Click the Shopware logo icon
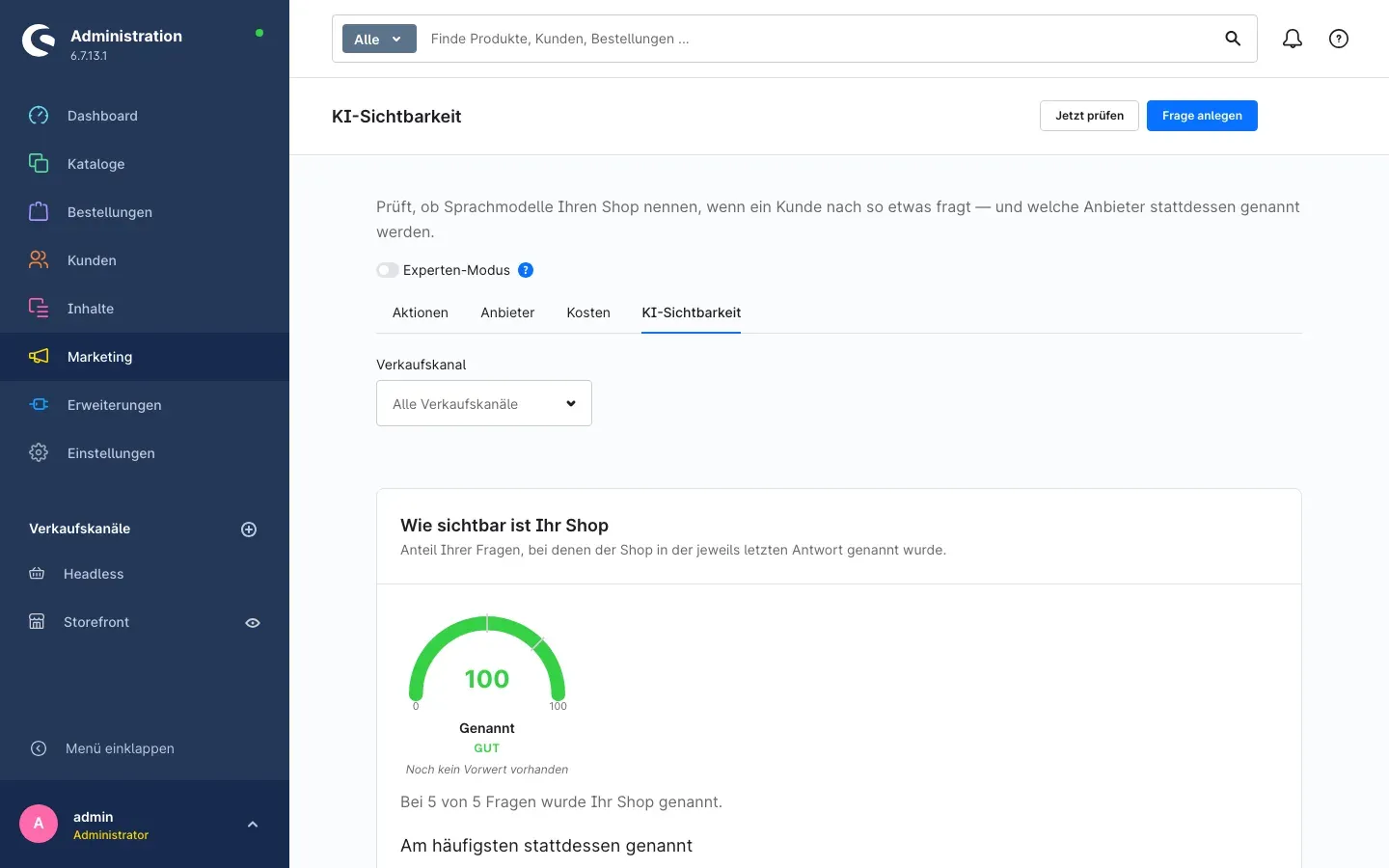Image resolution: width=1389 pixels, height=868 pixels. 39,41
